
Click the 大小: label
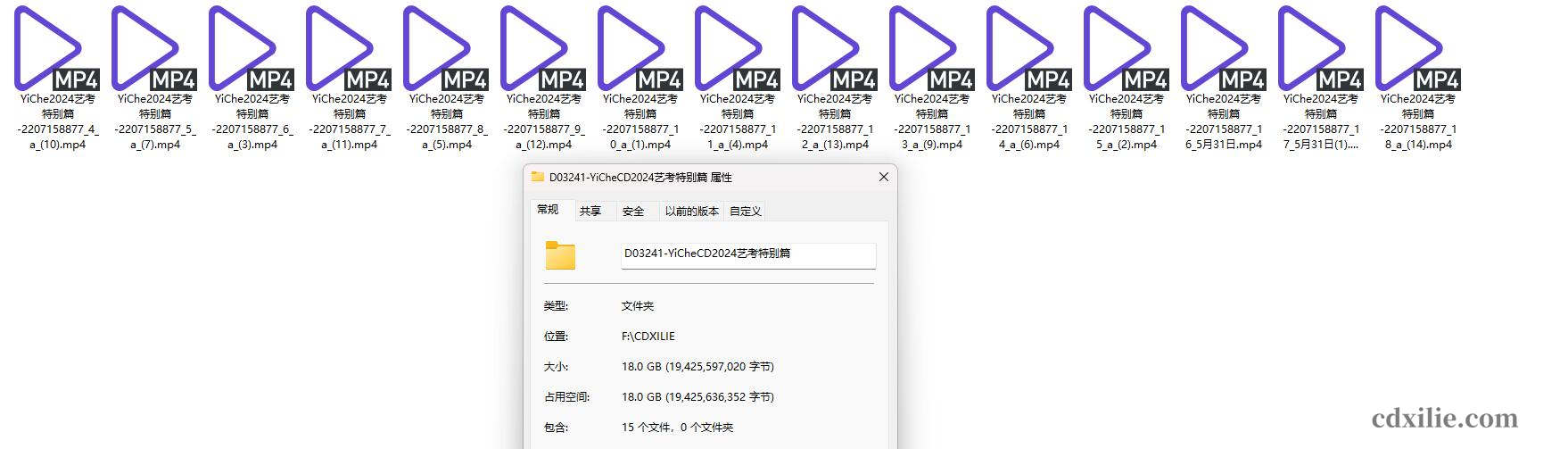(x=556, y=367)
